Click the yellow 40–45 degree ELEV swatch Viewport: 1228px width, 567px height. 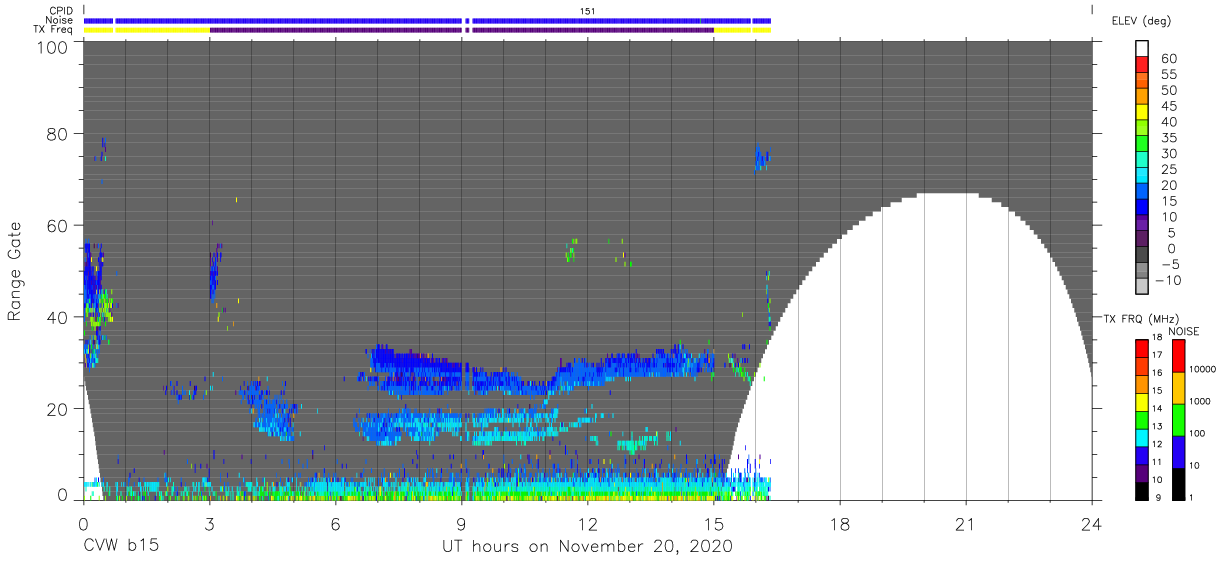[1142, 114]
